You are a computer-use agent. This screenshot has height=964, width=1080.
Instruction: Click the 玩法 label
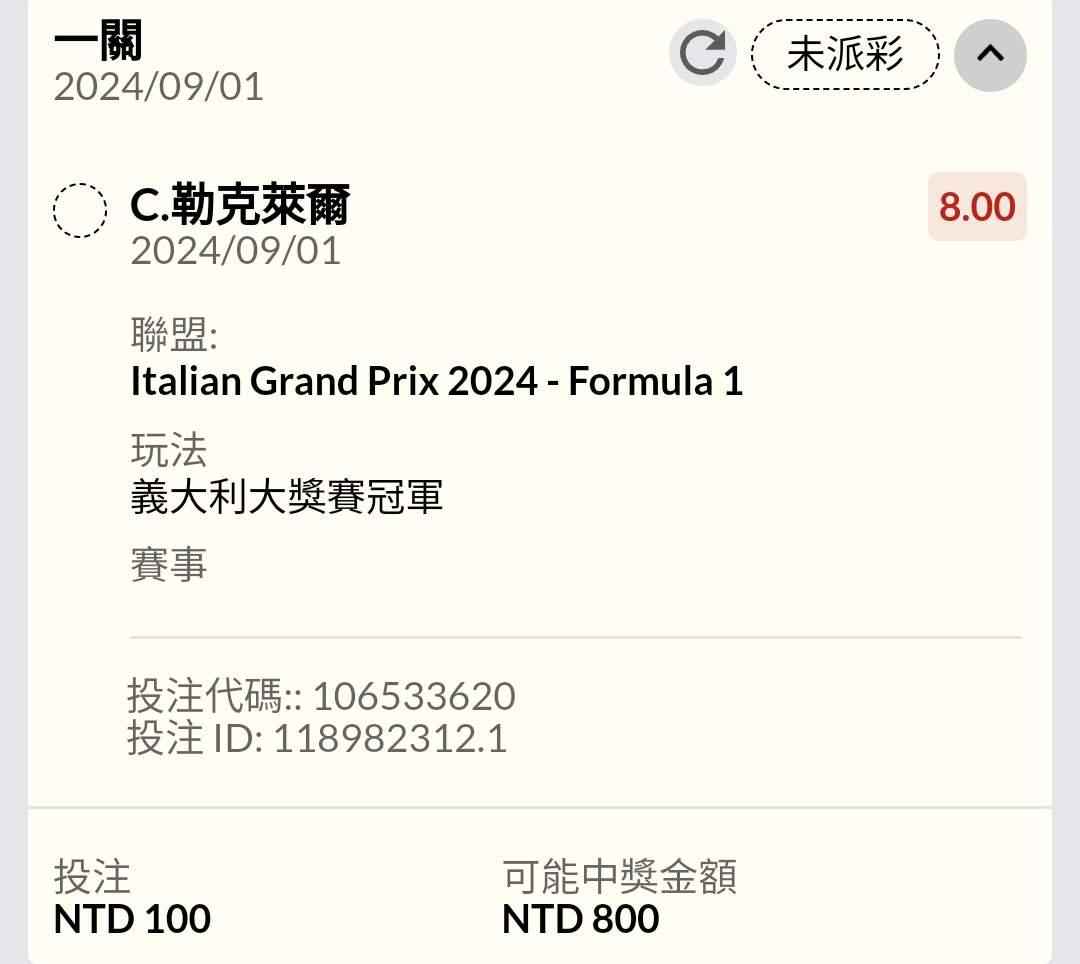point(168,451)
